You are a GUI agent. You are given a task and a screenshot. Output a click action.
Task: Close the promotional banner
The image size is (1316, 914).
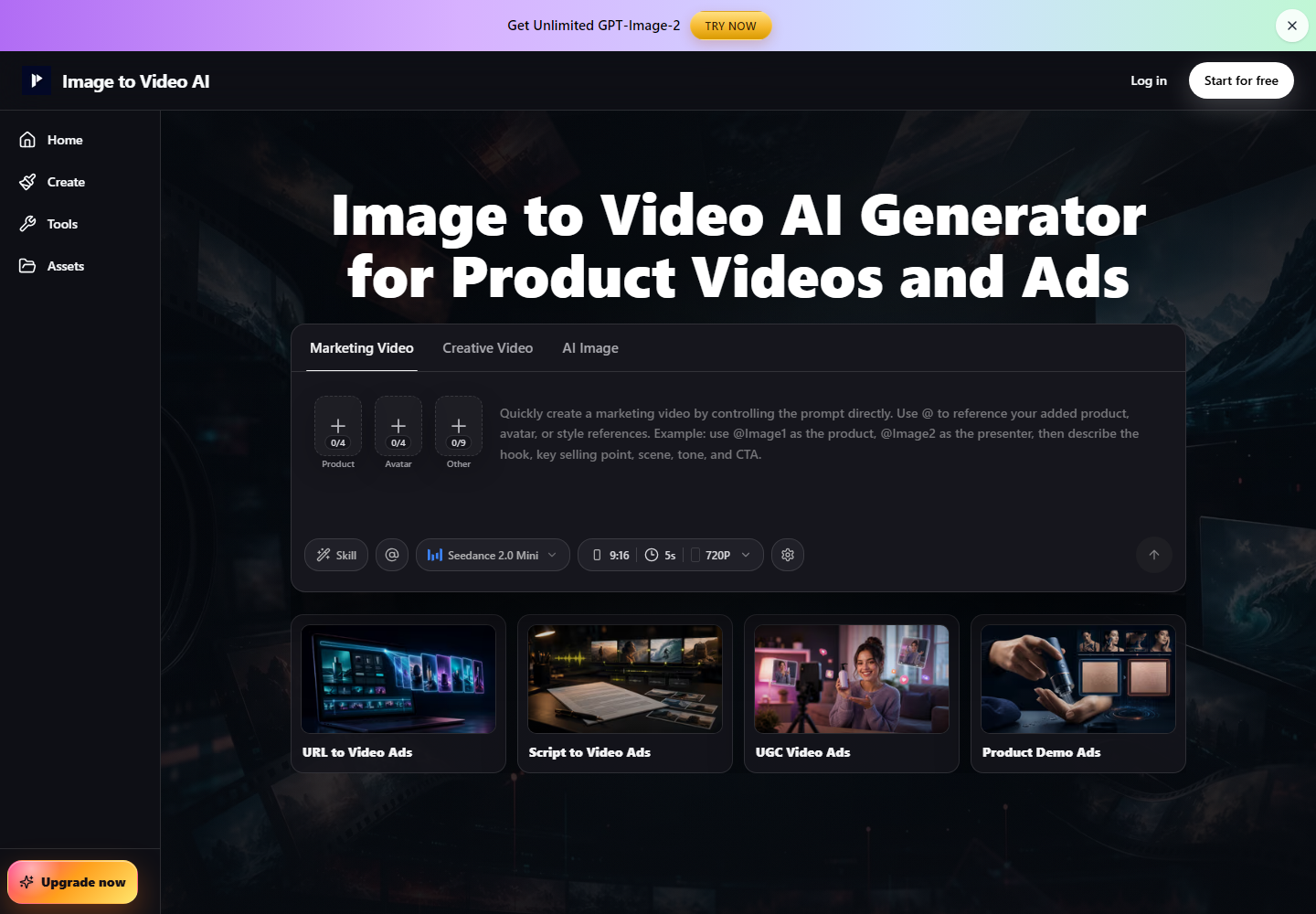[x=1291, y=26]
